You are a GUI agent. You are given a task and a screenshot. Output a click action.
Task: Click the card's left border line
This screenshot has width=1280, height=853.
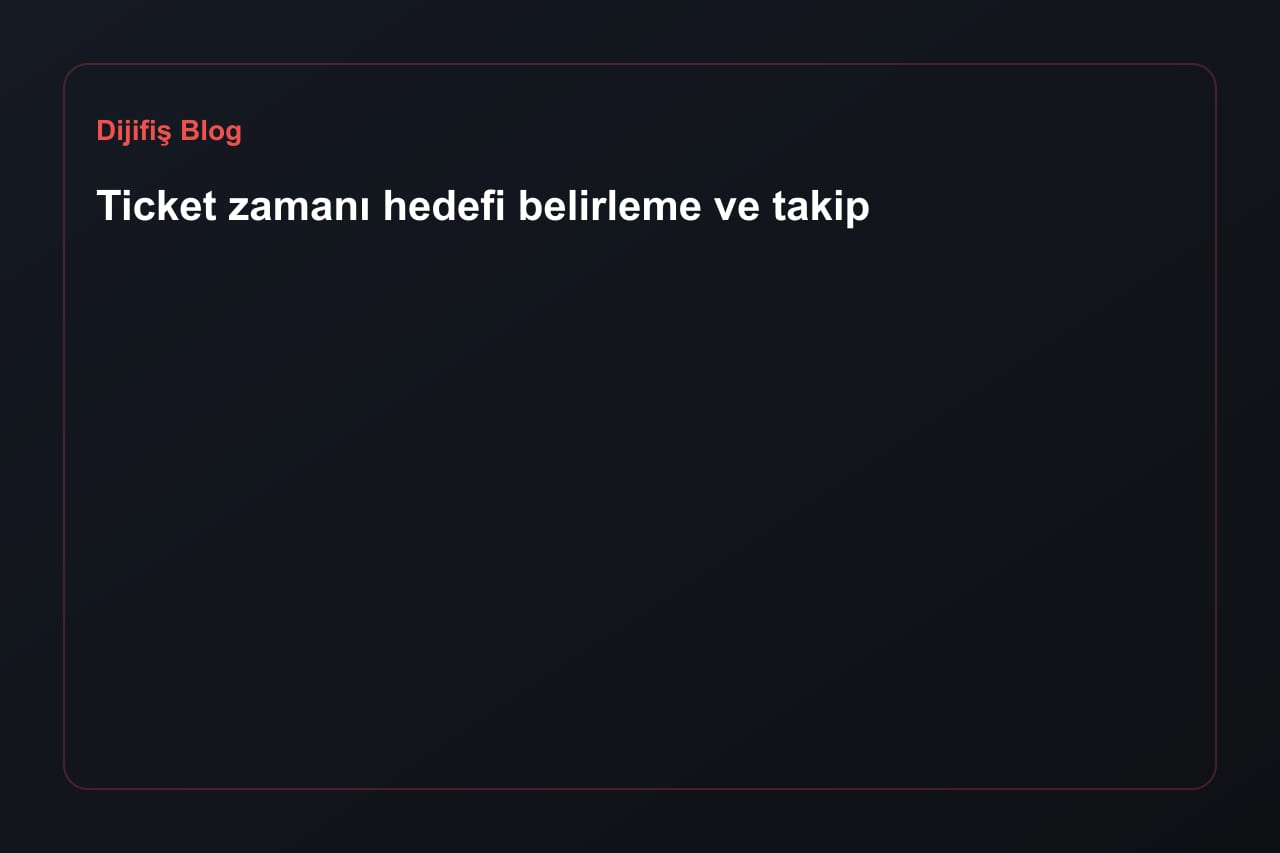[64, 426]
